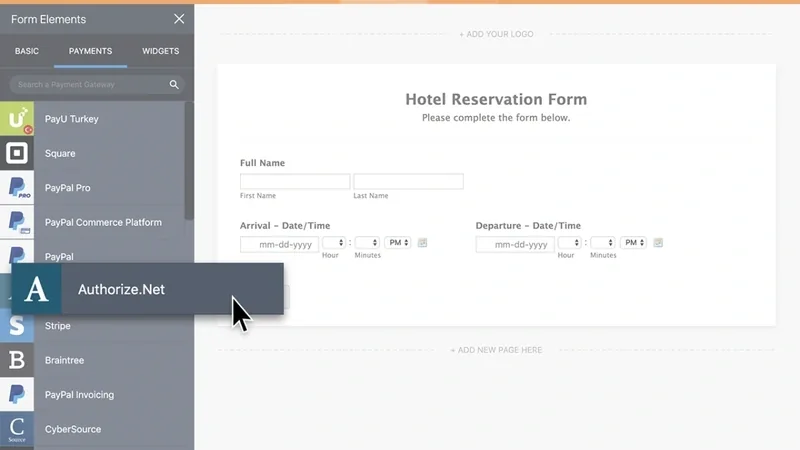Click the PayU Turkey gateway icon
800x450 pixels.
[17, 118]
